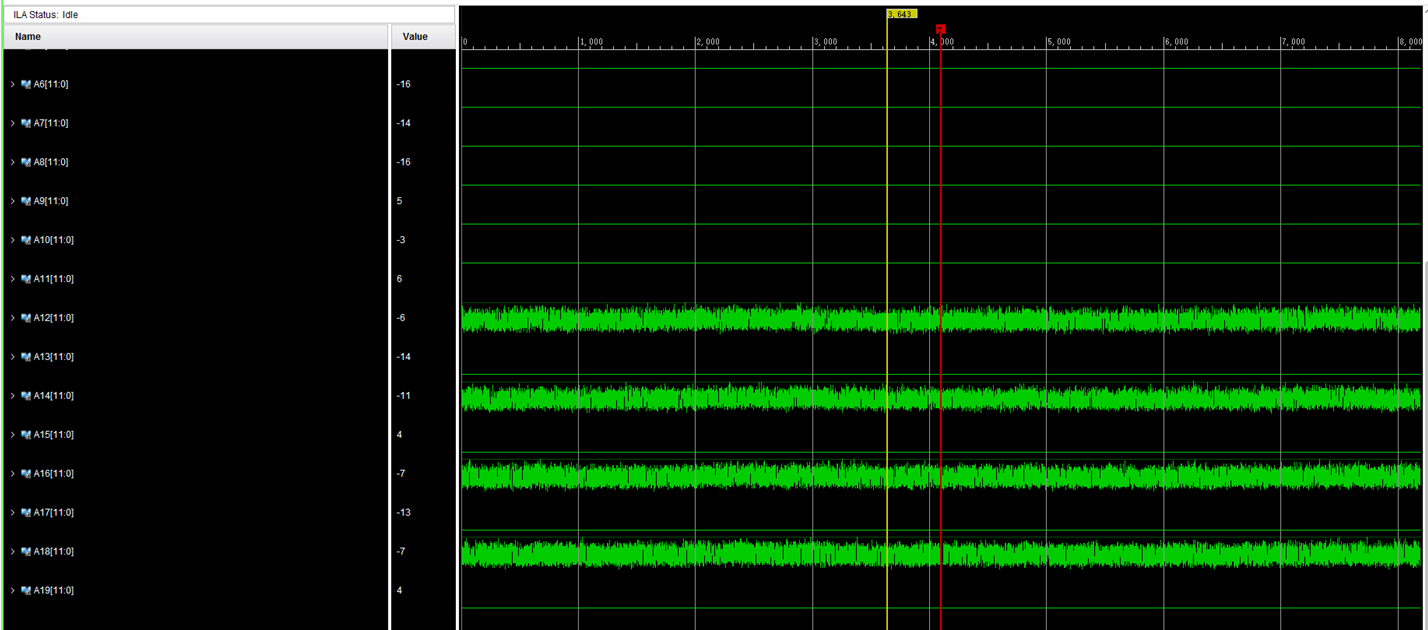Select the A14[11:0] signal name
The height and width of the screenshot is (630, 1428).
tap(54, 397)
